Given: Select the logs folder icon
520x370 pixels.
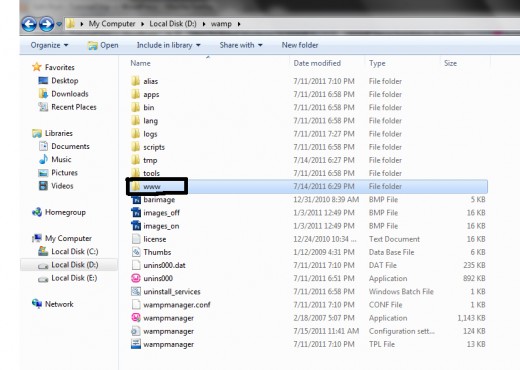Looking at the screenshot, I should pyautogui.click(x=135, y=134).
